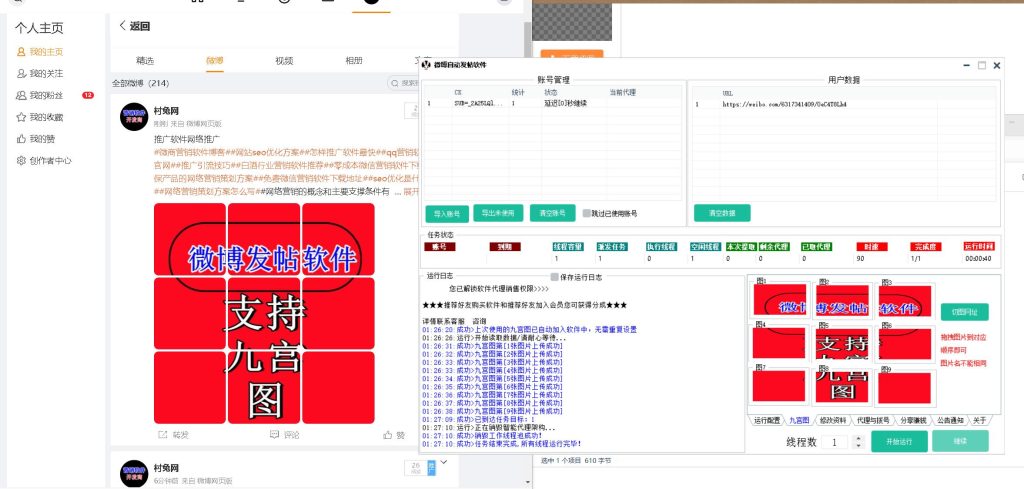Switch to 视频 tab on Weibo profile
This screenshot has height=489, width=1024.
tap(284, 61)
